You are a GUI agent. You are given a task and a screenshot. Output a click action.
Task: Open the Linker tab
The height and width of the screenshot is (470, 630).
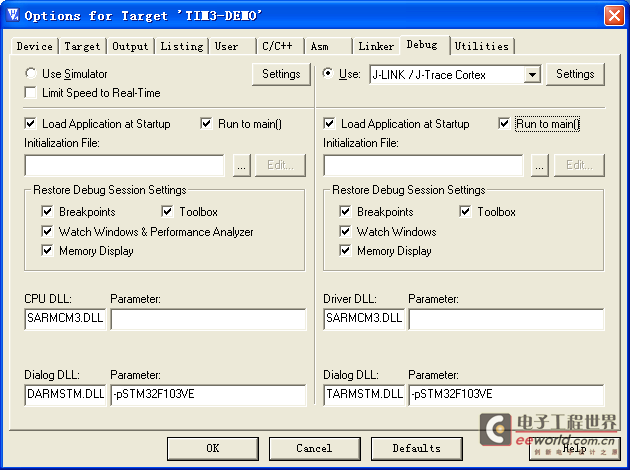[376, 46]
